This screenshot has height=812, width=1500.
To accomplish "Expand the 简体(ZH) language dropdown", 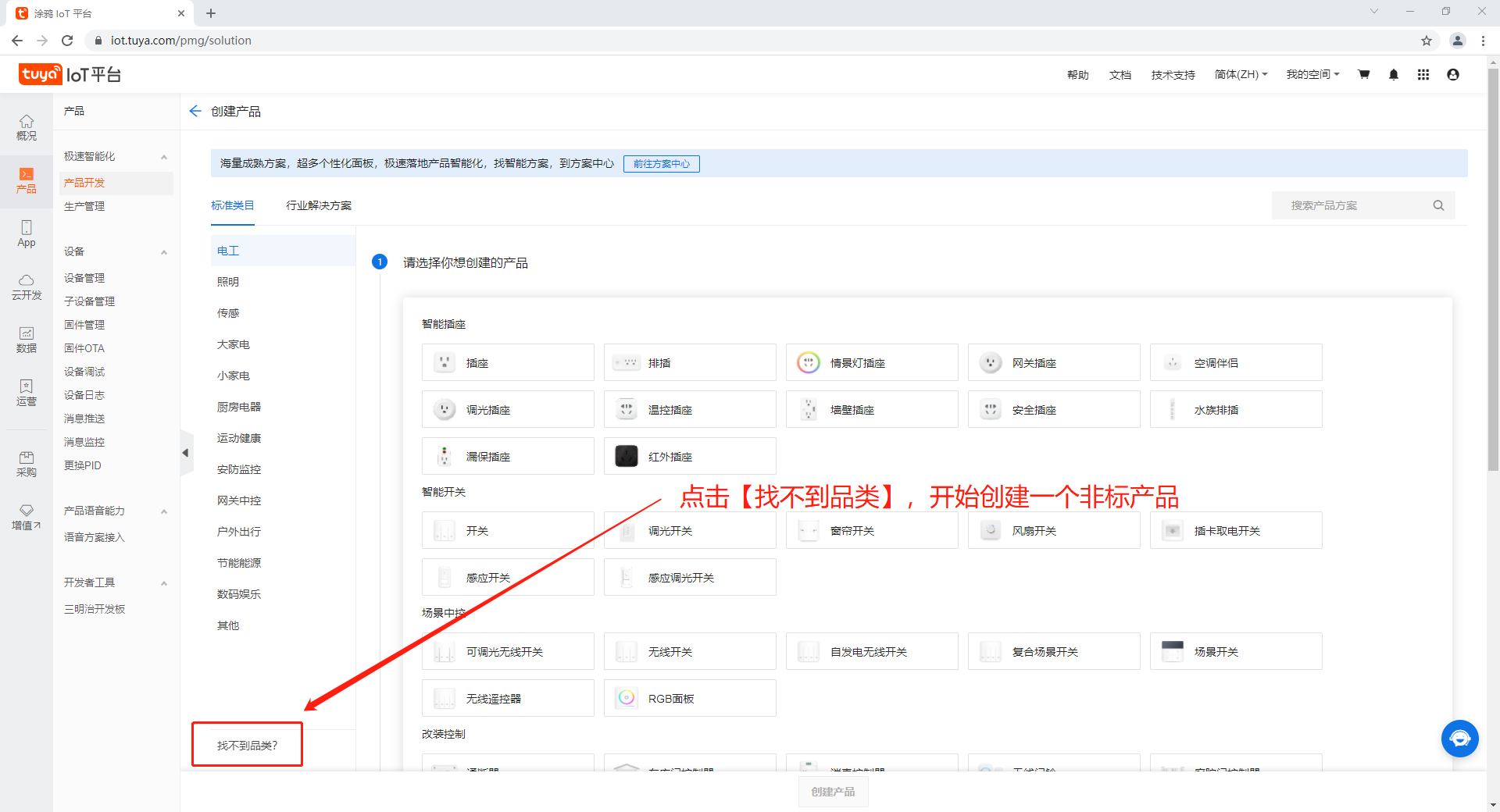I will (1241, 75).
